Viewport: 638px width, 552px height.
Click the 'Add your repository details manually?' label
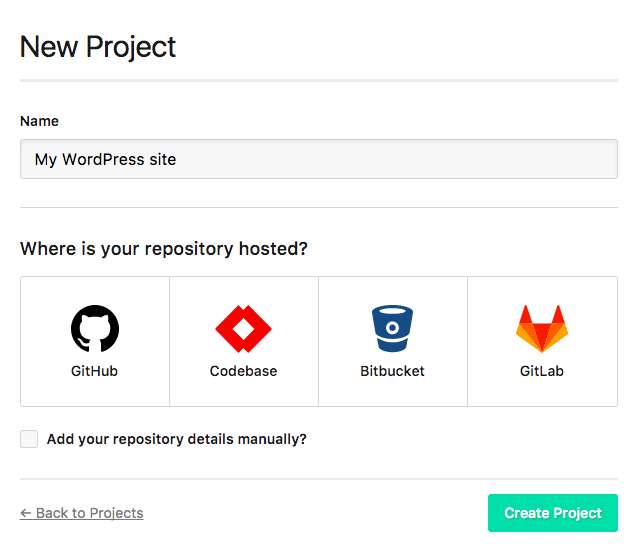[x=177, y=439]
